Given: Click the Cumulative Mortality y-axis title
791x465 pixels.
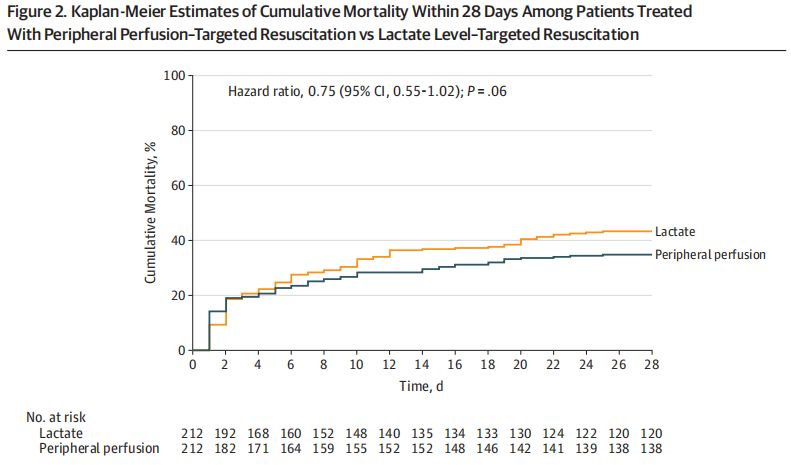Looking at the screenshot, I should (152, 212).
